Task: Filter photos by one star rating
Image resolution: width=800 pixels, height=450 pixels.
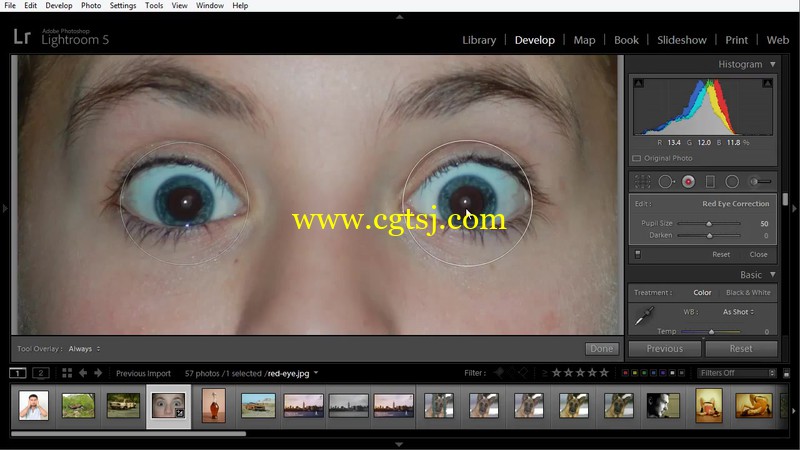Action: 557,373
